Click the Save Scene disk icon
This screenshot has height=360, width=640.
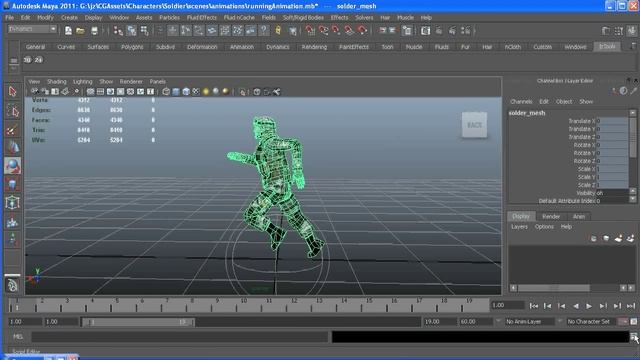[94, 31]
